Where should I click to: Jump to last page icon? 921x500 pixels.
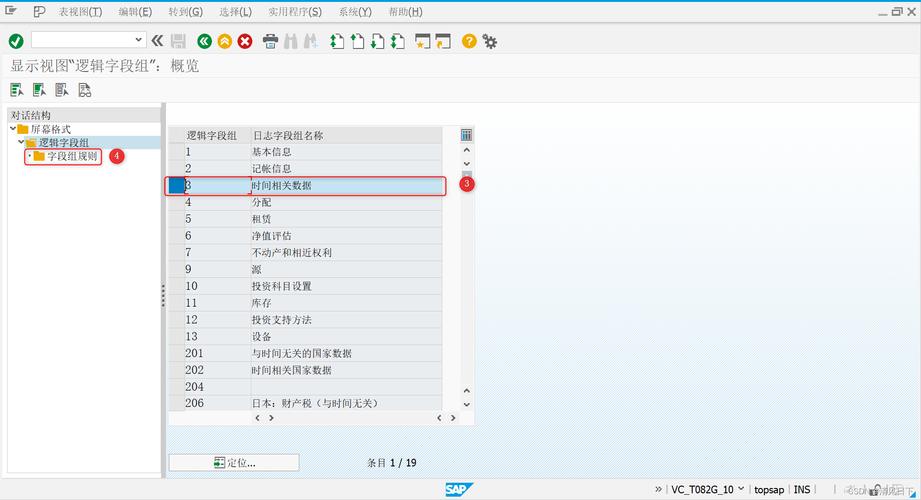398,41
